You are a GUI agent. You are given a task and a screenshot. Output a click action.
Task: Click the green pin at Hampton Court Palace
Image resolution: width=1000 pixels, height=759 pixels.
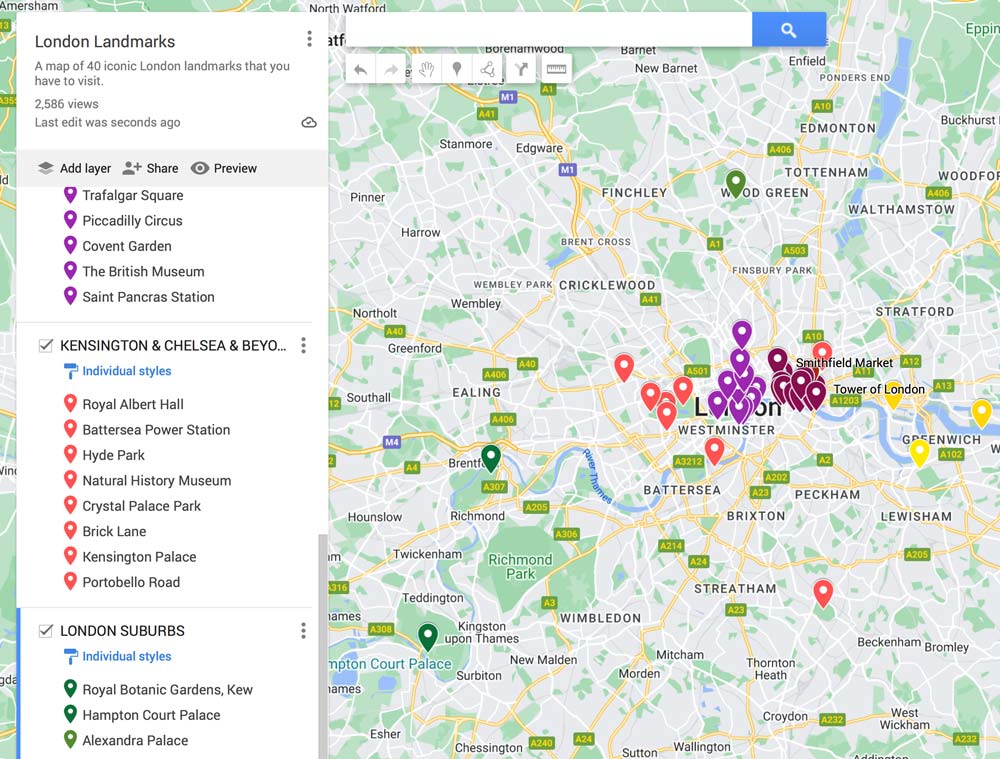pos(427,636)
